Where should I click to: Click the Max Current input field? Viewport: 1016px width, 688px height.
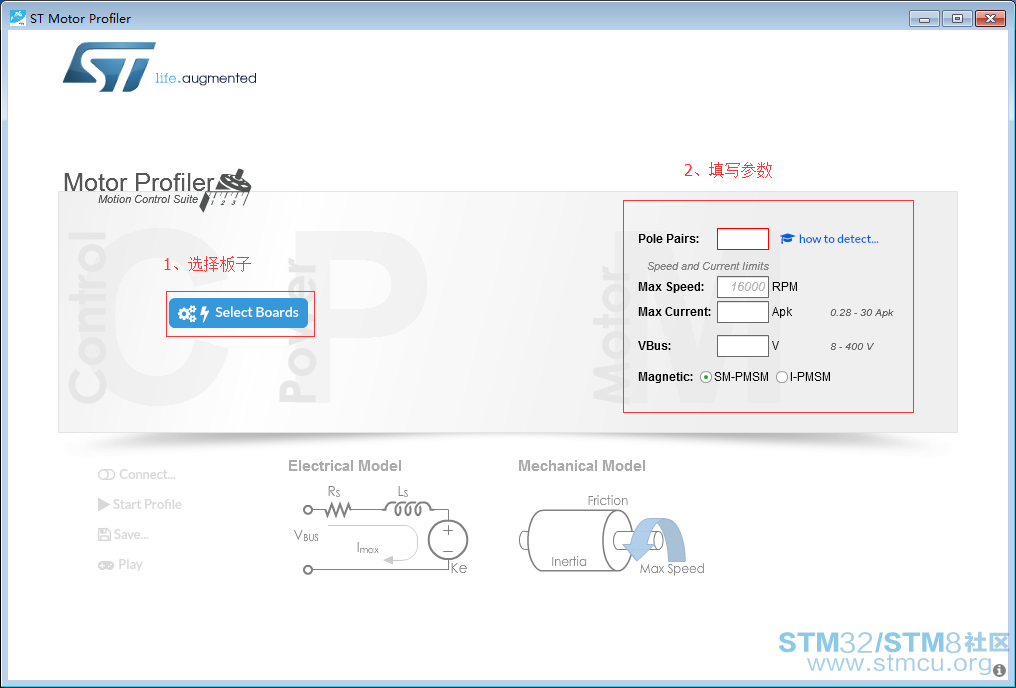point(743,312)
